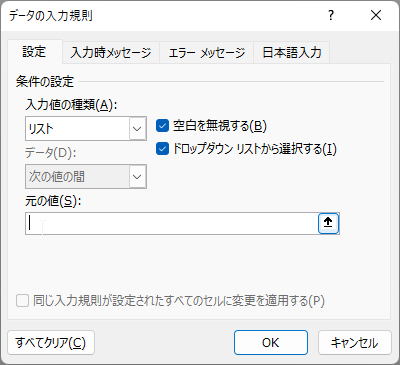Click the range selector arrow in 元の値 field

point(328,223)
